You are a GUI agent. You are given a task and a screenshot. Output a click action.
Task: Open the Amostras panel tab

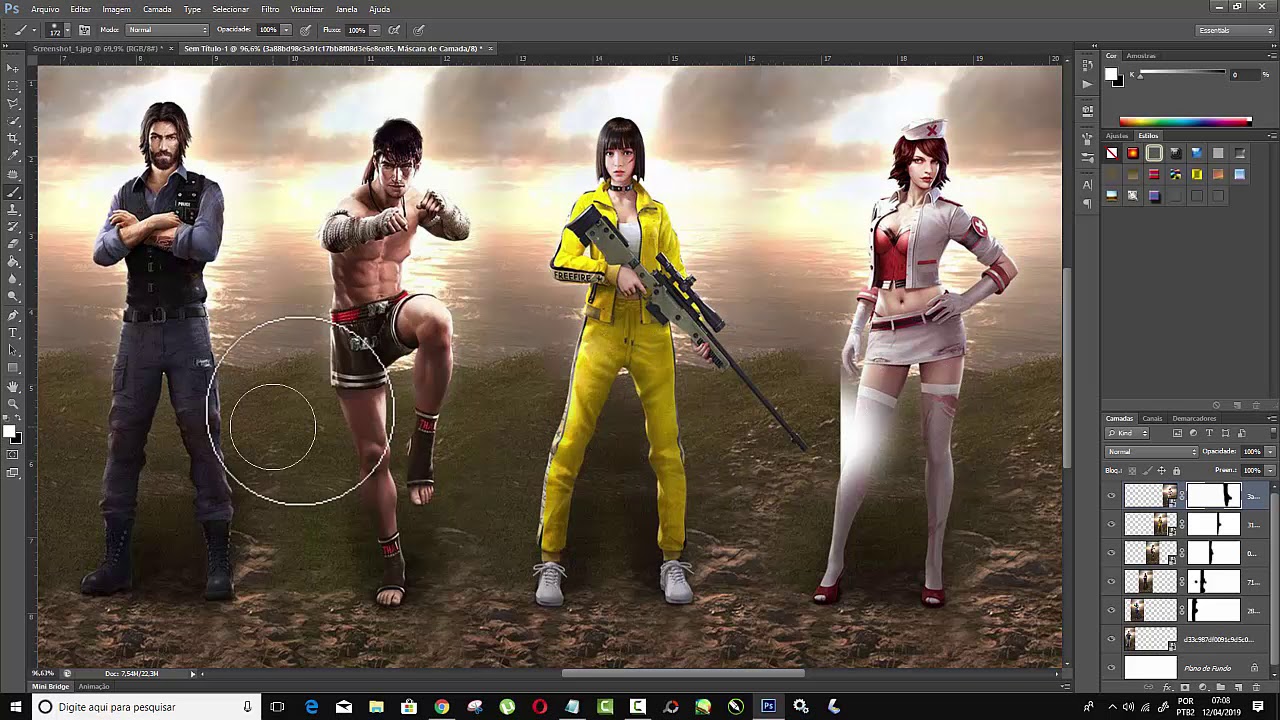click(x=1141, y=56)
